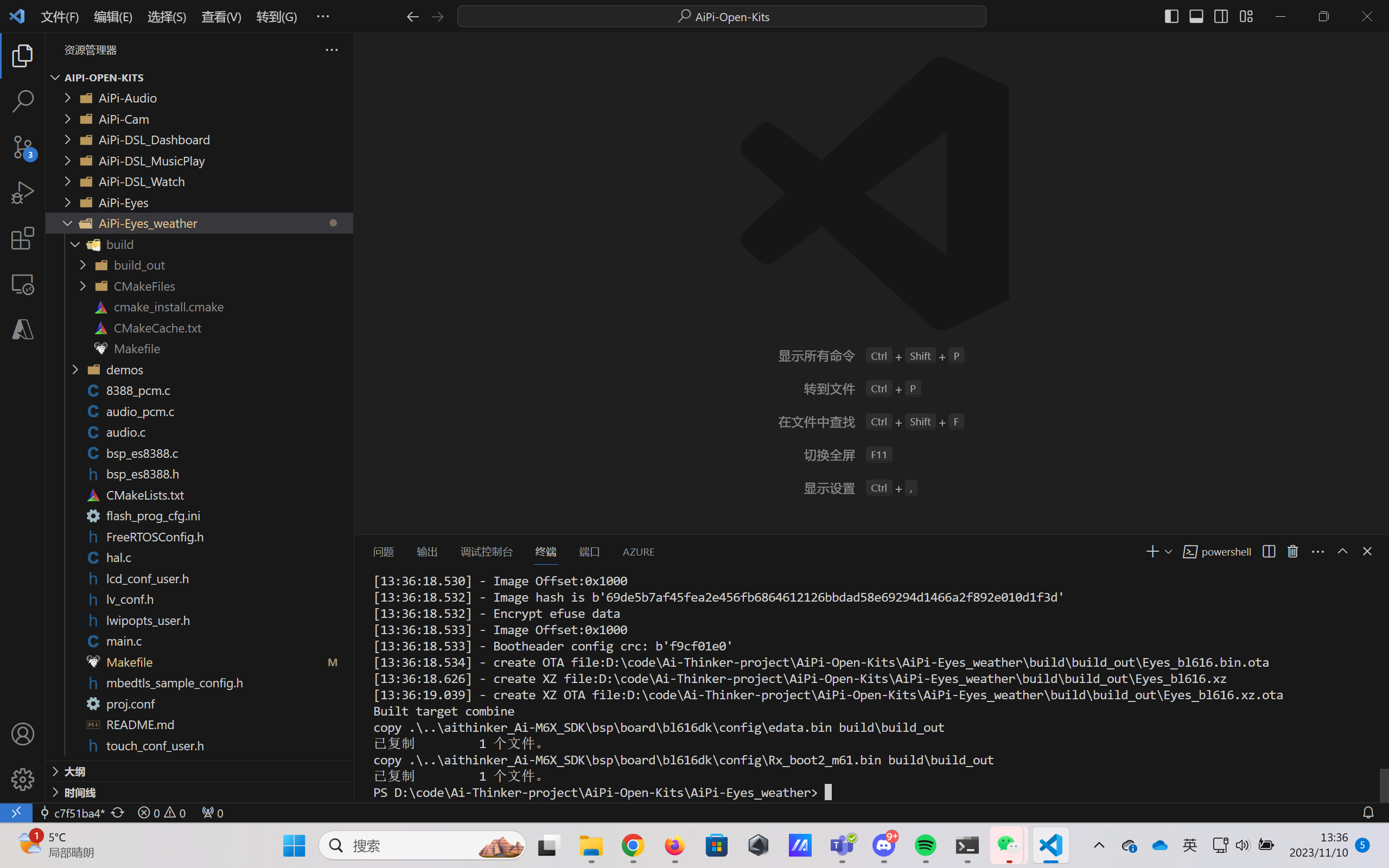The width and height of the screenshot is (1389, 868).
Task: Expand the build_out folder
Action: click(82, 265)
